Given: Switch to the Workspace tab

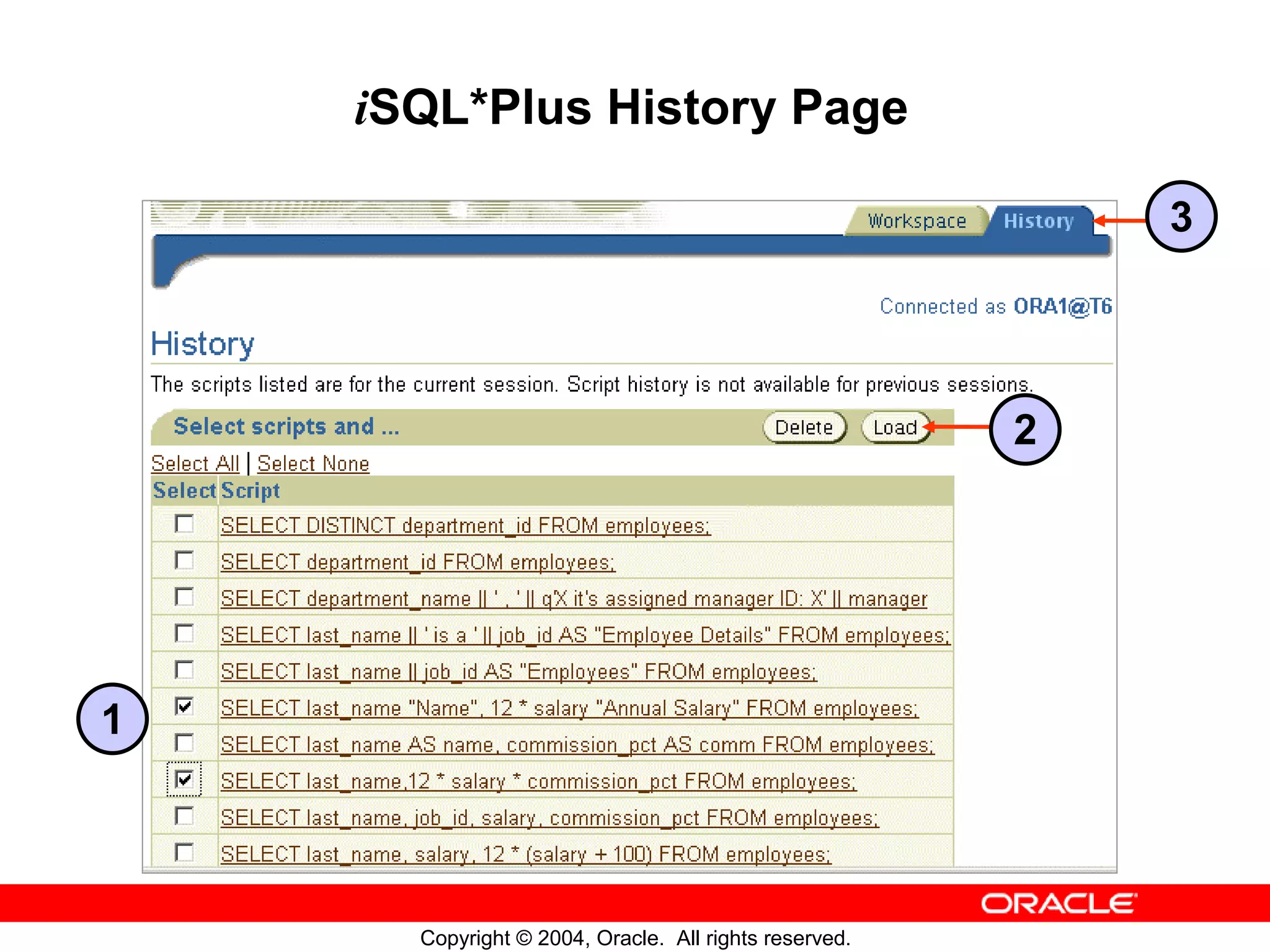Looking at the screenshot, I should click(x=917, y=221).
